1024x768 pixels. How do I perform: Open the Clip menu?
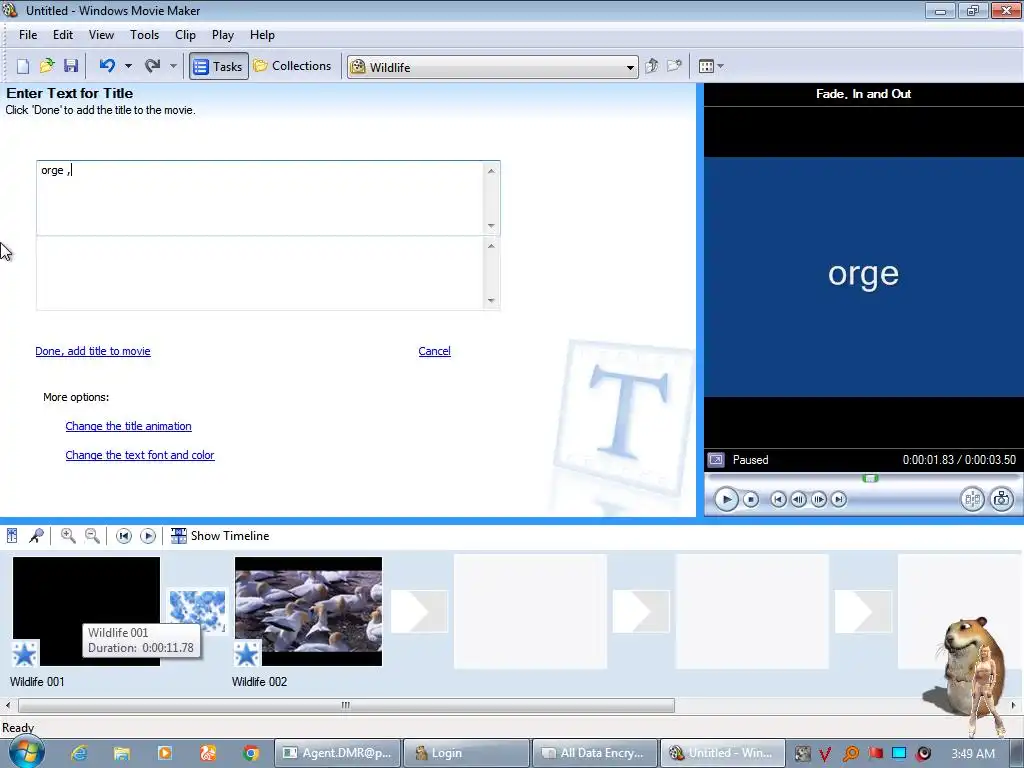(x=185, y=35)
